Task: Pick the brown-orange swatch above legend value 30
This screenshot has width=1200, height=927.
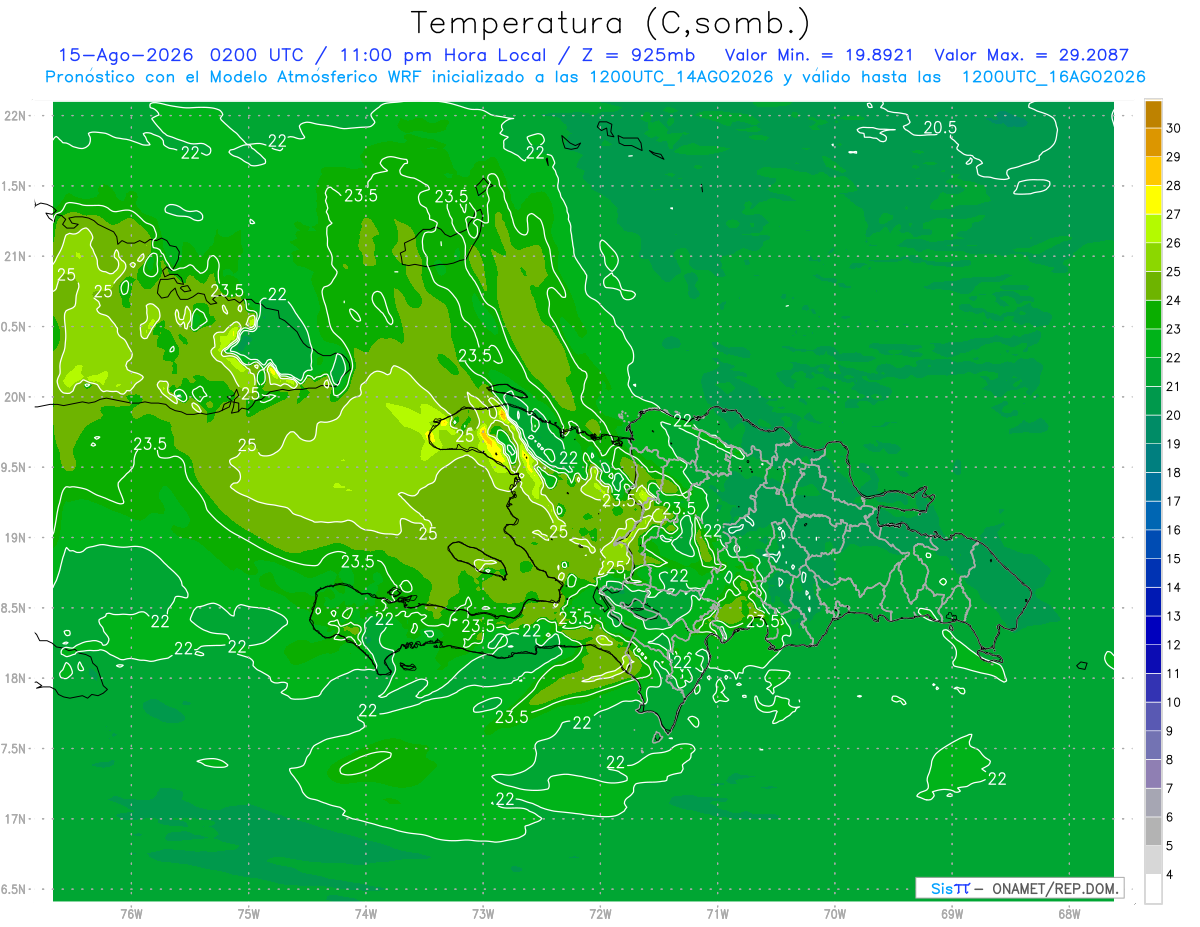Action: [x=1153, y=114]
